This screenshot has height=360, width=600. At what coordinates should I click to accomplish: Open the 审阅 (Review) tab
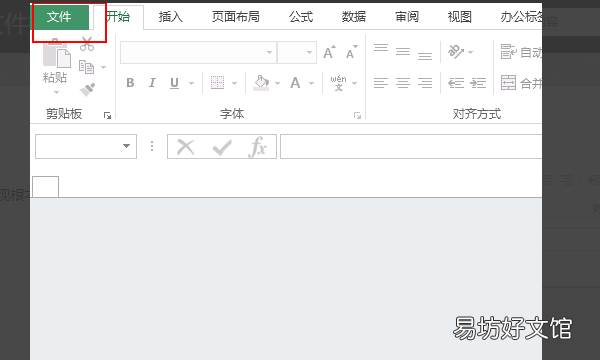407,17
